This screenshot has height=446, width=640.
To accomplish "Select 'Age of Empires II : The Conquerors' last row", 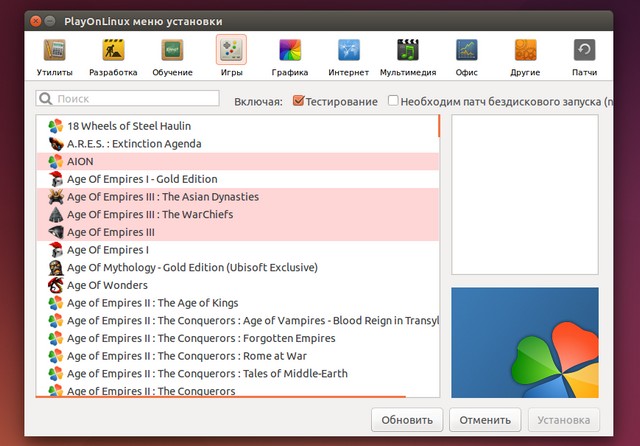I will tap(238, 390).
